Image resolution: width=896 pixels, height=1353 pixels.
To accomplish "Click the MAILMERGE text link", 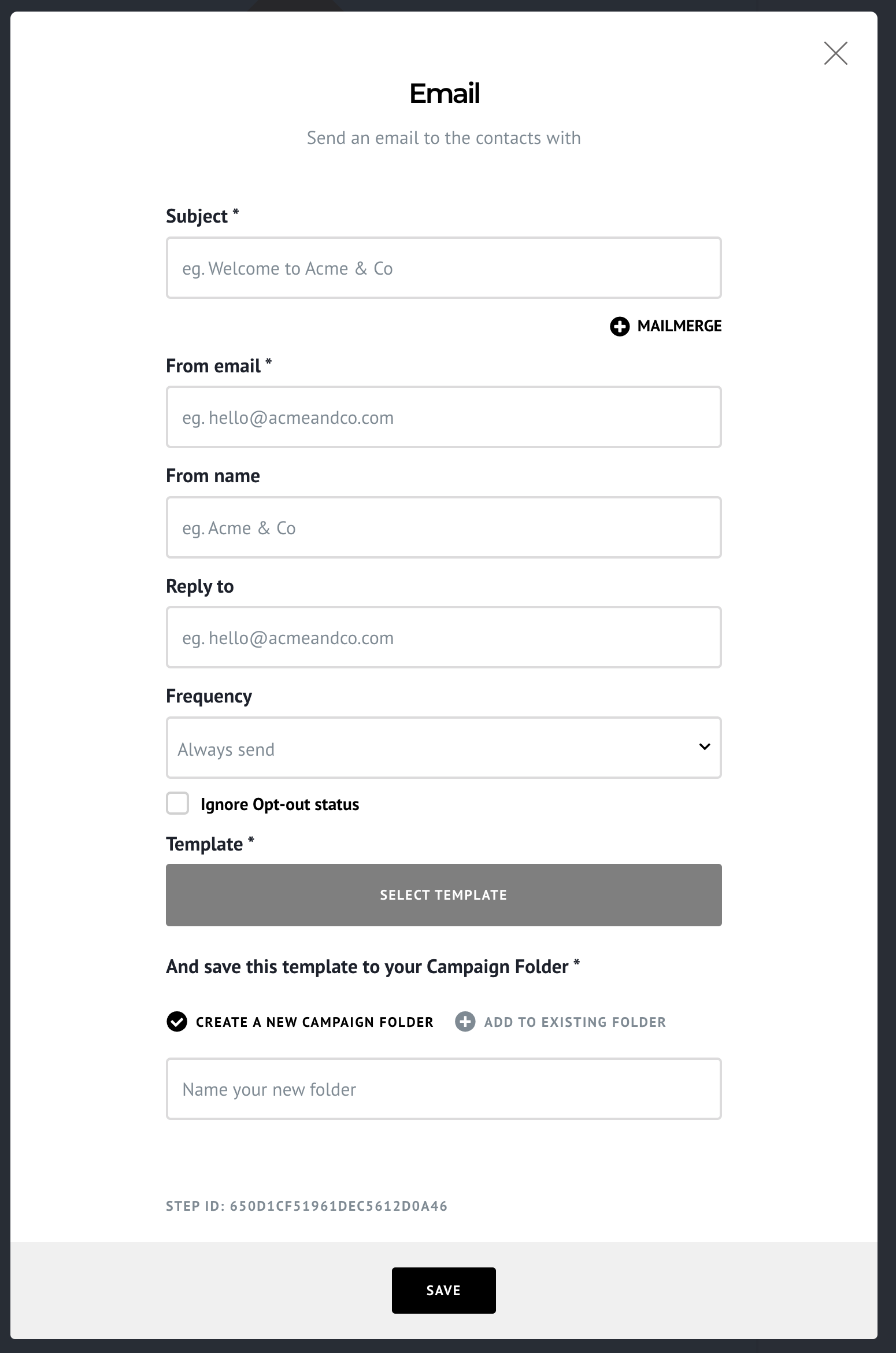I will 679,326.
